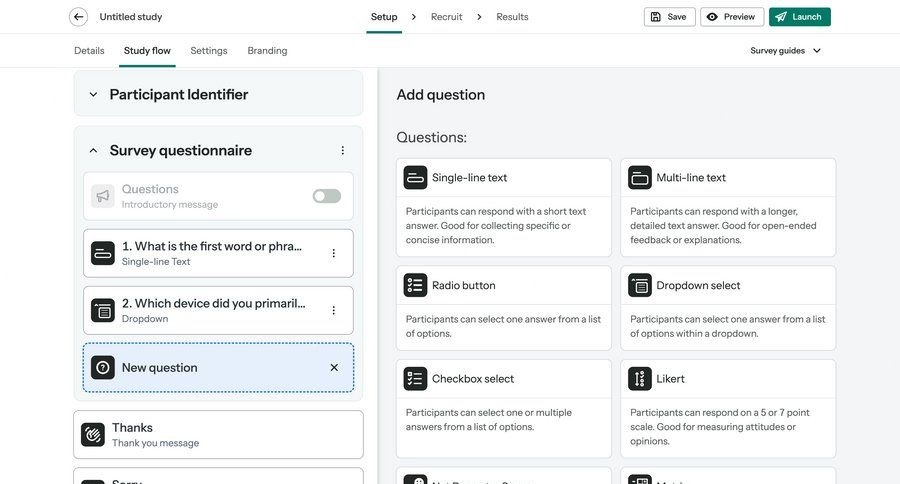The image size is (900, 484).
Task: Collapse the Survey questionnaire section
Action: (x=93, y=151)
